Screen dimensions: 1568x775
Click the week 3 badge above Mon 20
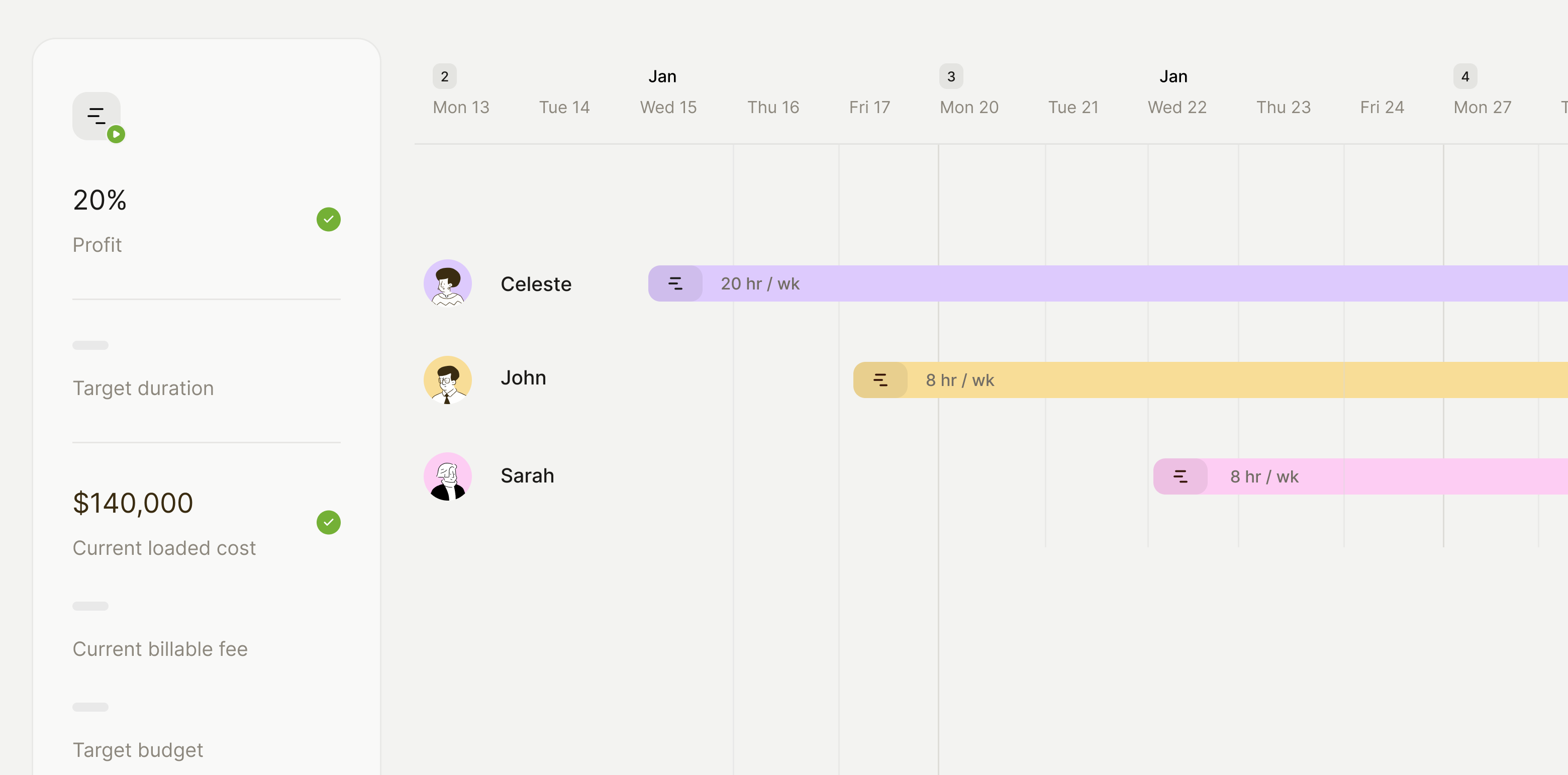951,77
